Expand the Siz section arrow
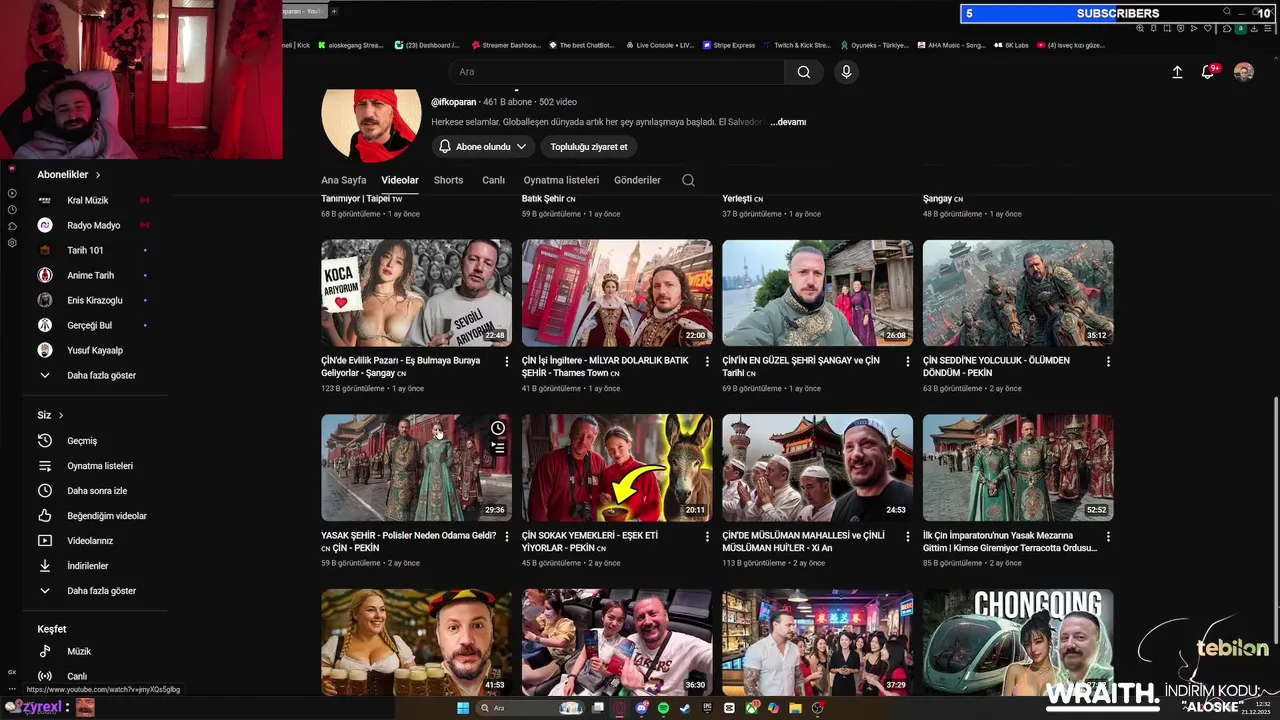Viewport: 1280px width, 720px height. (x=60, y=415)
